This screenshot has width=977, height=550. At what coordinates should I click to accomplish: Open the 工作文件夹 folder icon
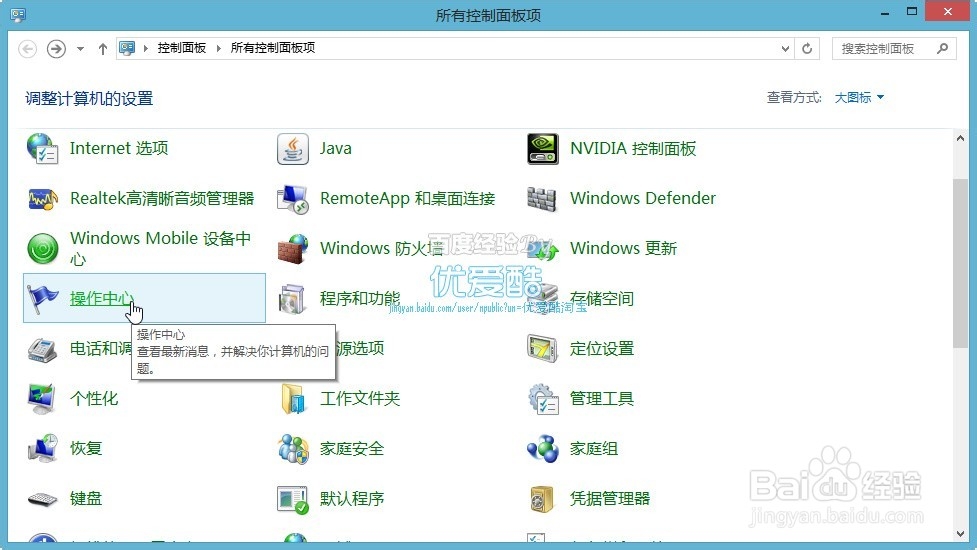[x=293, y=399]
